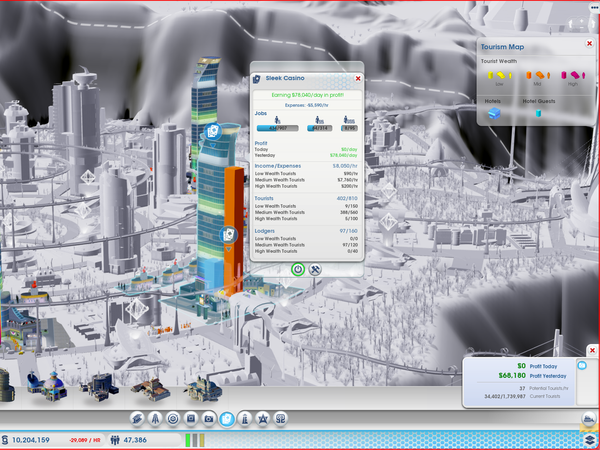This screenshot has width=600, height=450.
Task: Open the three-dots options menu at top right
Action: click(594, 7)
